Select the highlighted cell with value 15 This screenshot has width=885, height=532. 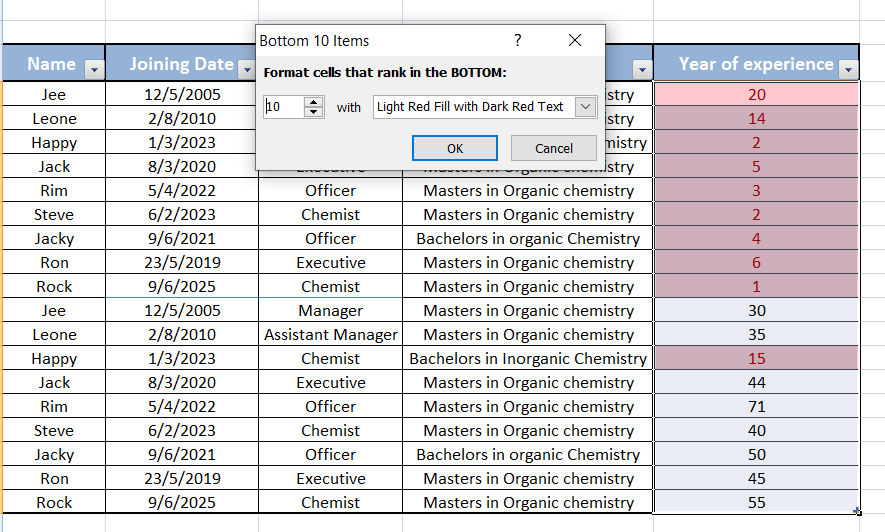point(756,358)
